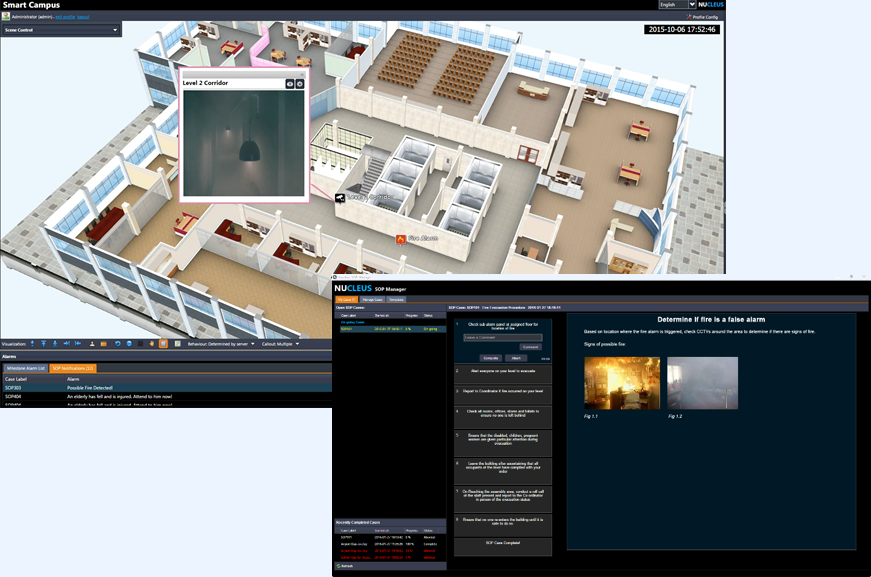Click the Leave a Comment input field

click(503, 338)
